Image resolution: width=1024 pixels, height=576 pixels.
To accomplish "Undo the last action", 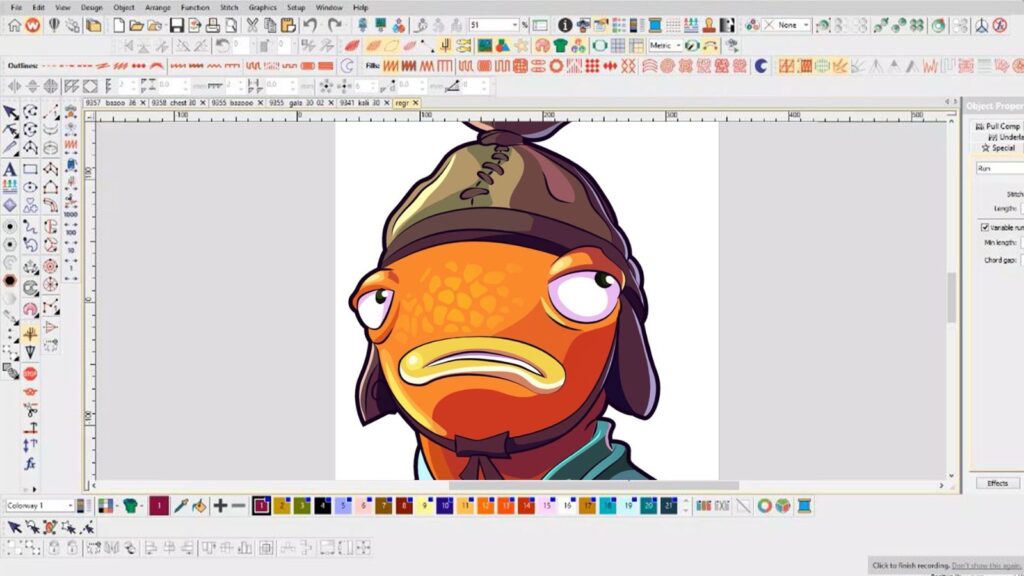I will coord(310,25).
